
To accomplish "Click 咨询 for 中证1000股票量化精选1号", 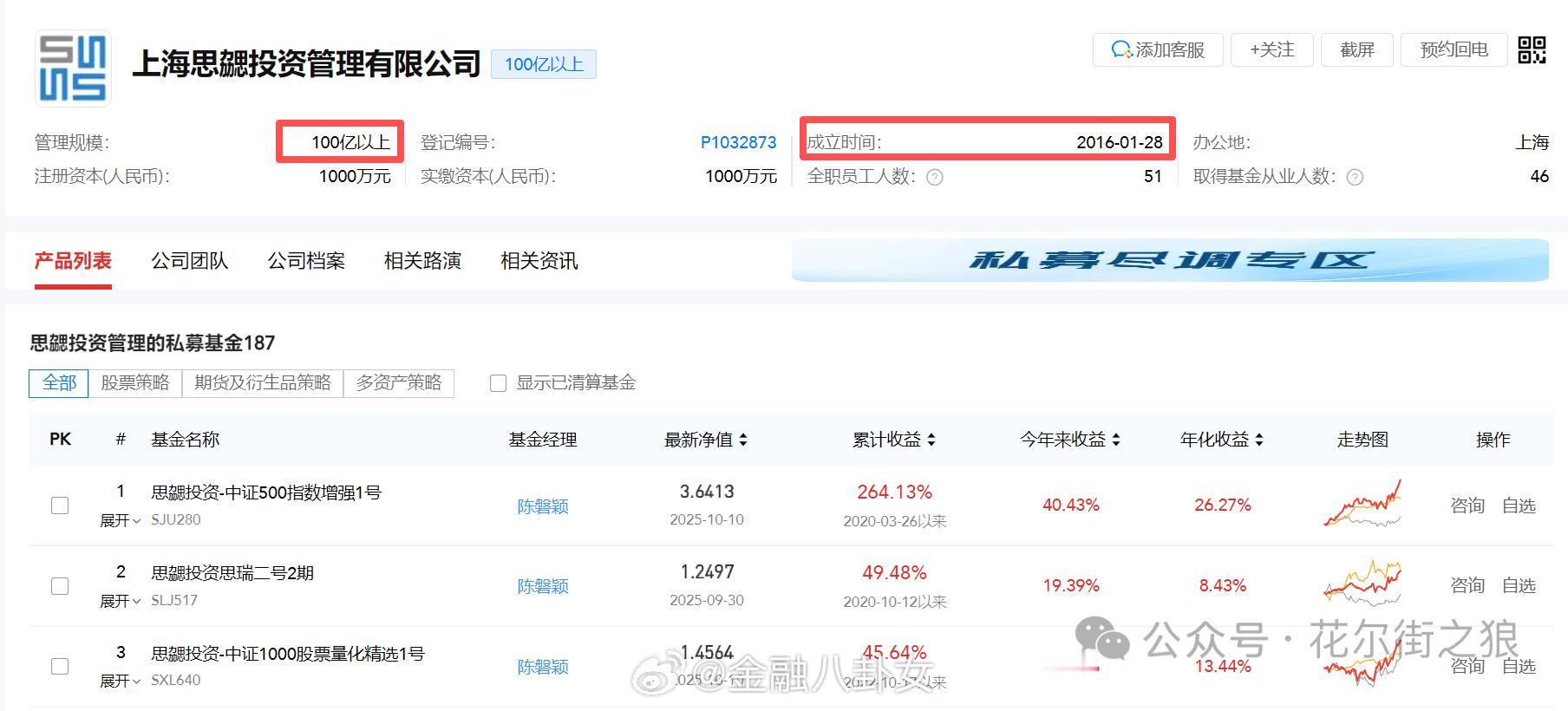I will 1467,666.
